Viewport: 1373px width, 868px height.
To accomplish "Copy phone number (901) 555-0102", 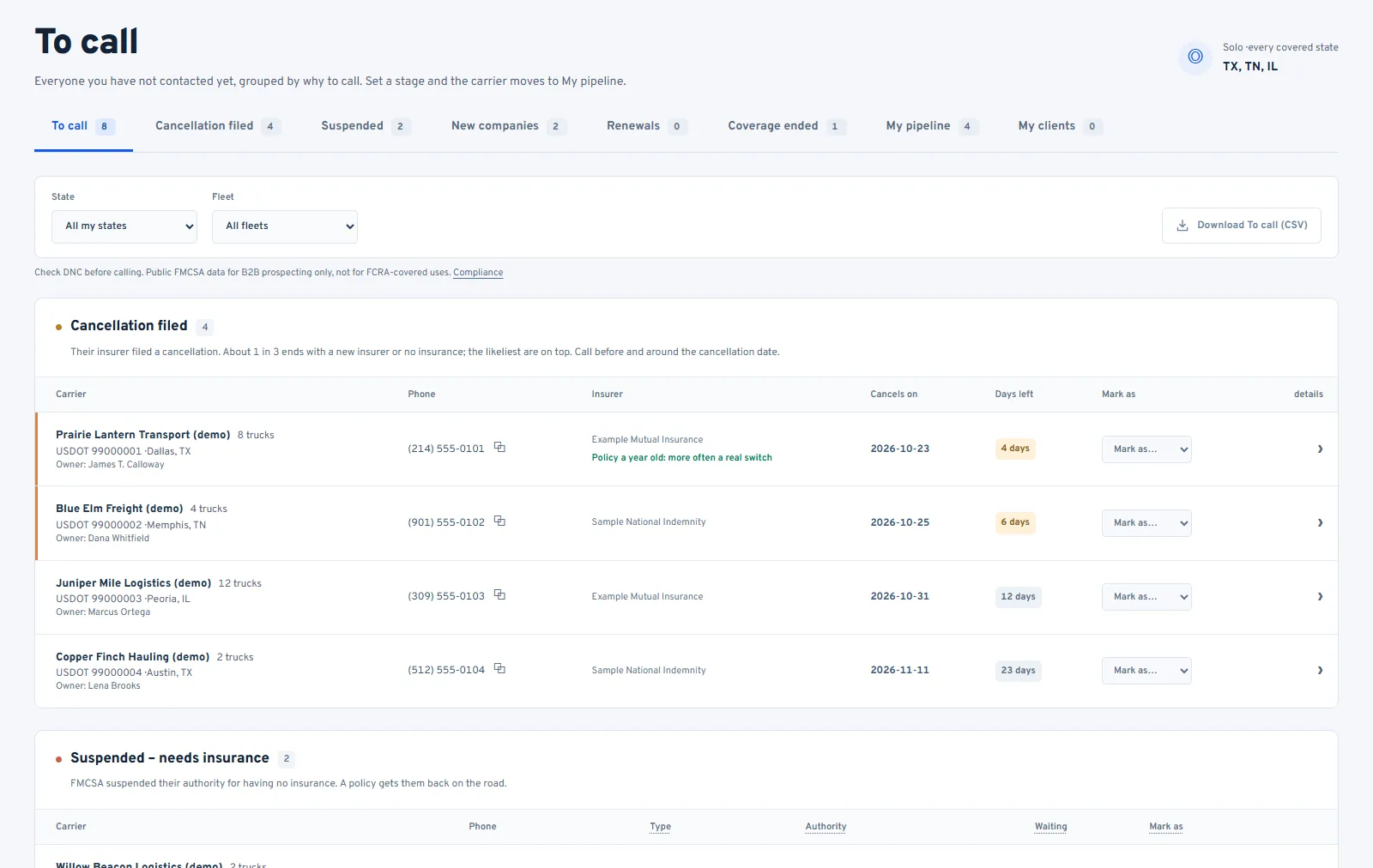I will click(x=499, y=521).
